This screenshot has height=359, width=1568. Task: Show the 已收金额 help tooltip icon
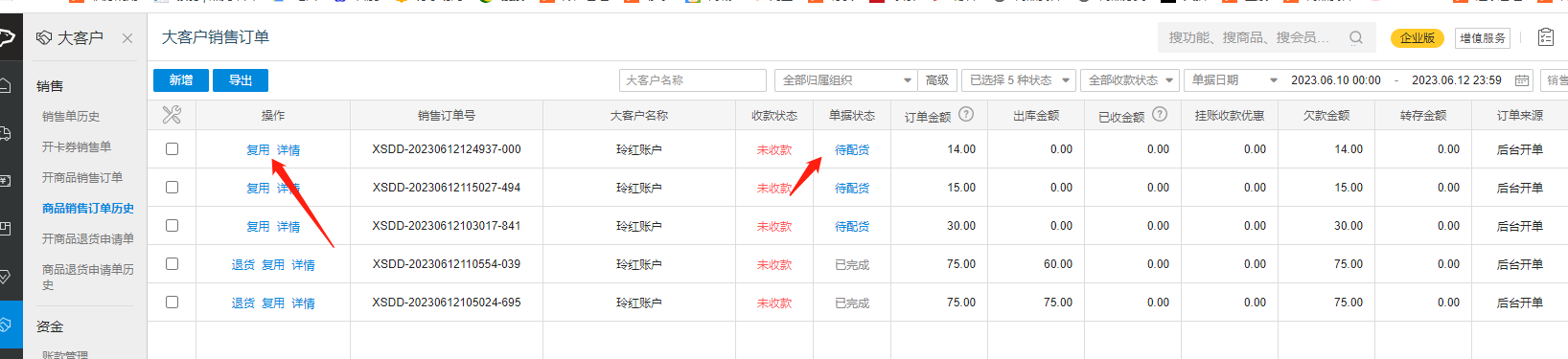click(x=1160, y=114)
